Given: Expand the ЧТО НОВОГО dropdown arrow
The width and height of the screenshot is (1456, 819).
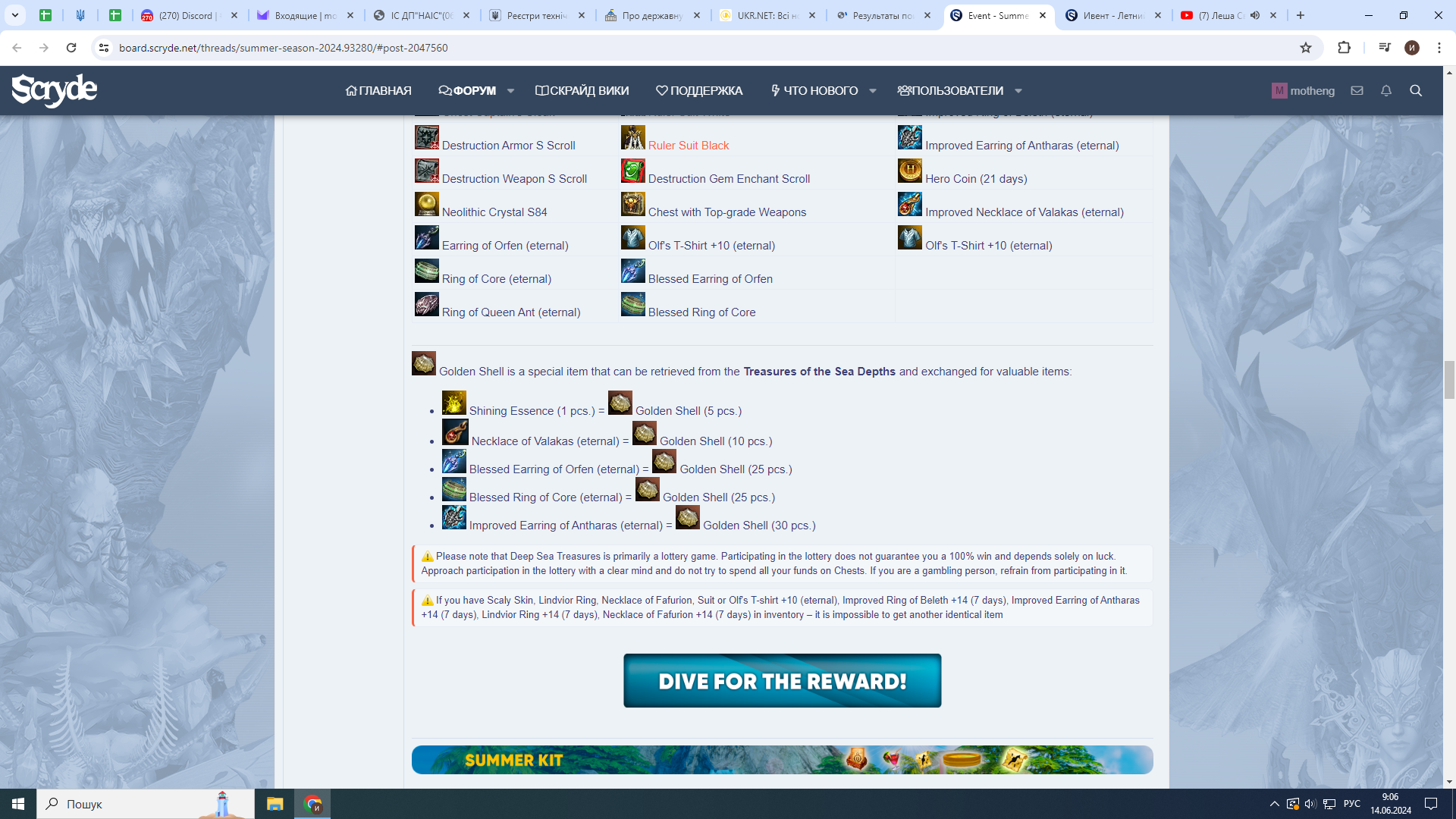Looking at the screenshot, I should (873, 91).
